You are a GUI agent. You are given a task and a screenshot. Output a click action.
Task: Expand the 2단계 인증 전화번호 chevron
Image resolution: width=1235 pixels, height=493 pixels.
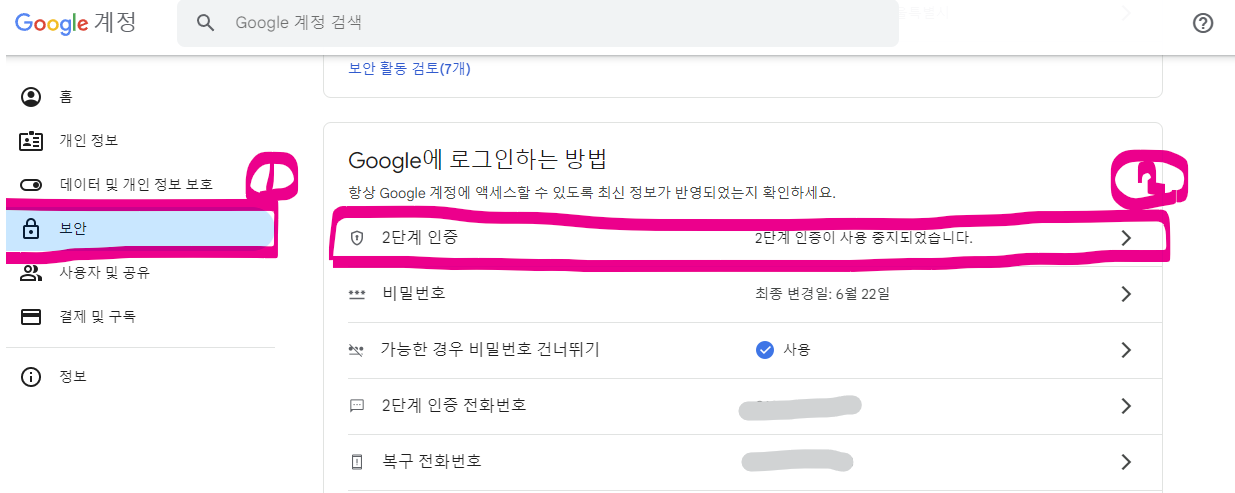click(x=1126, y=406)
